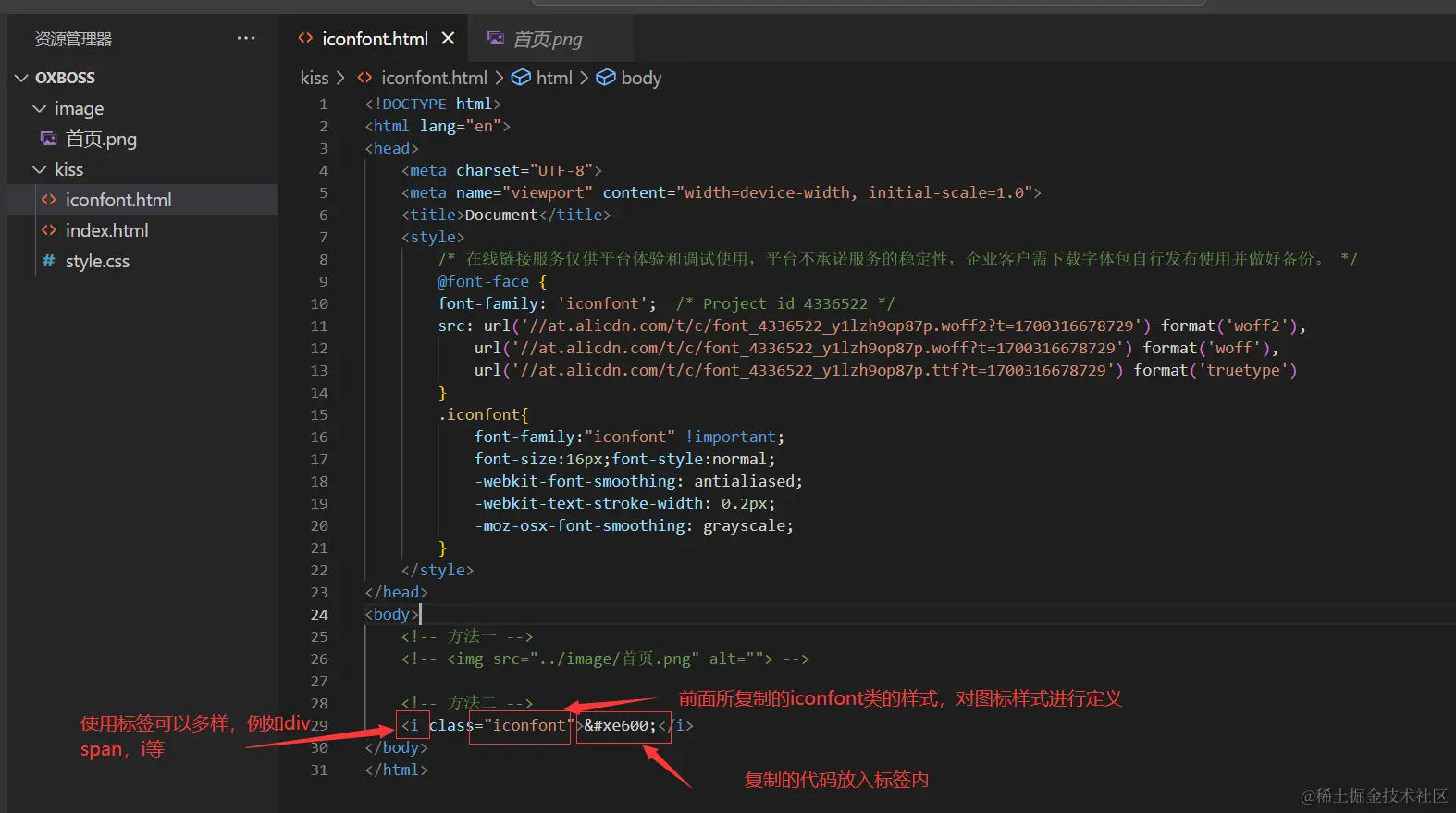Place cursor on the DOCTYPE html line

tap(433, 104)
